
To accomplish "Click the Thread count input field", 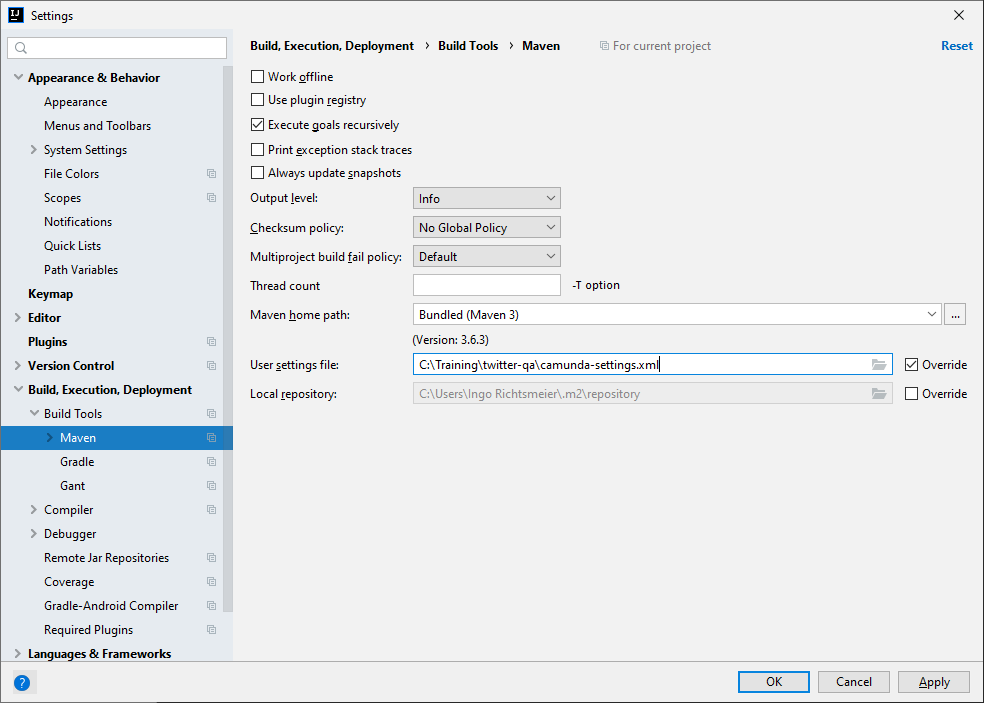I will coord(486,285).
